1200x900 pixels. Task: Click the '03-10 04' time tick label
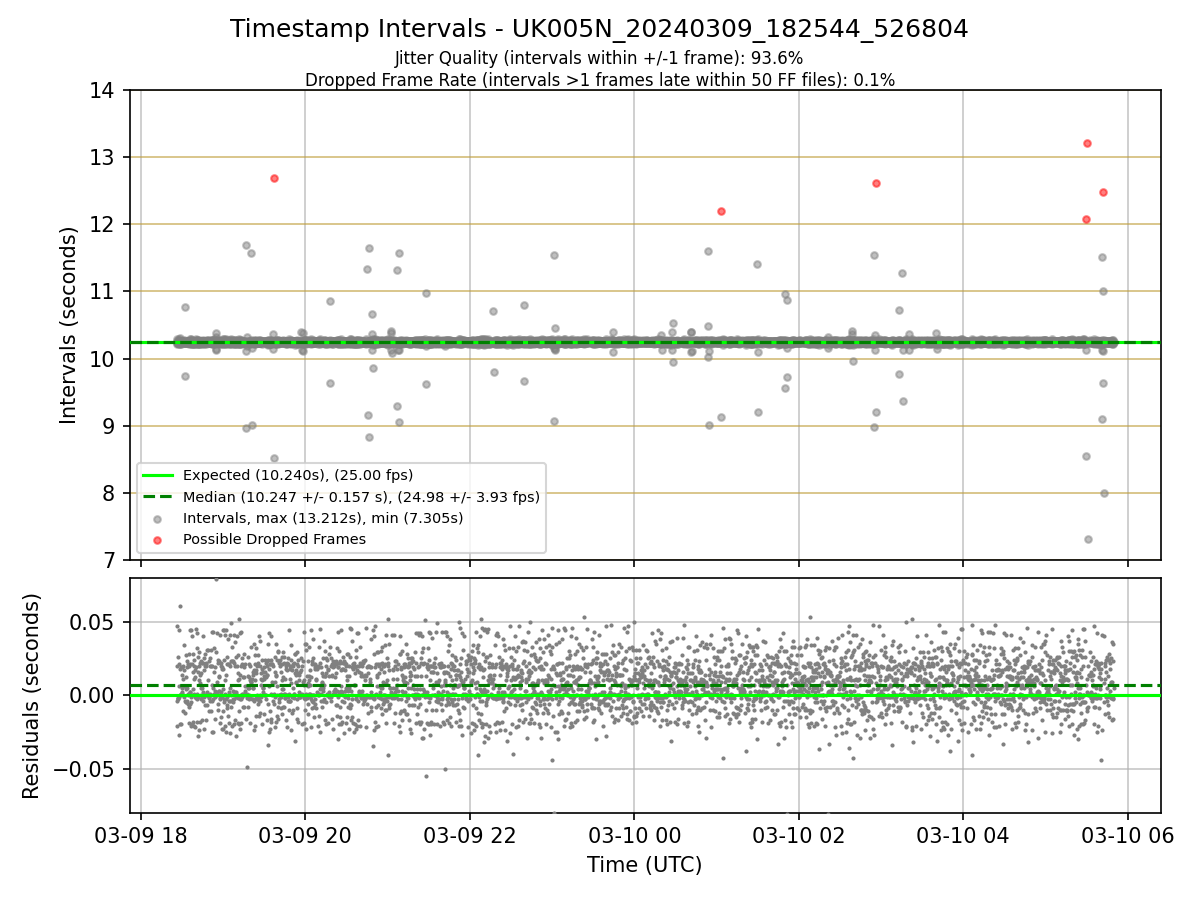[963, 834]
